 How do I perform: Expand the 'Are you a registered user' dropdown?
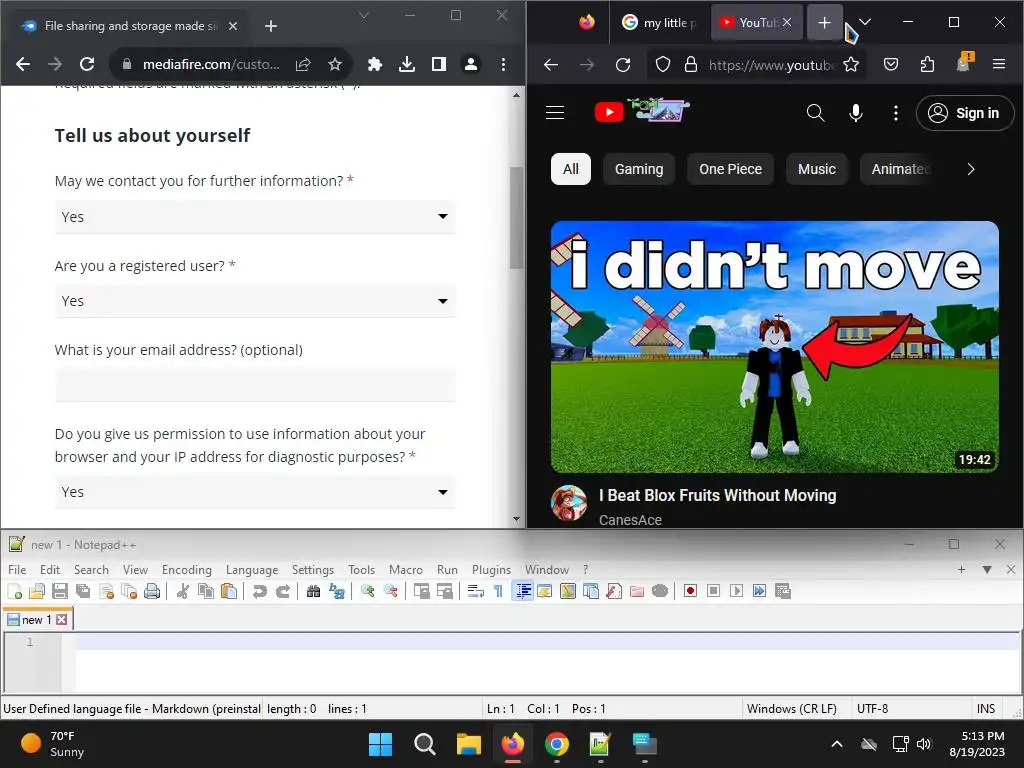click(255, 301)
